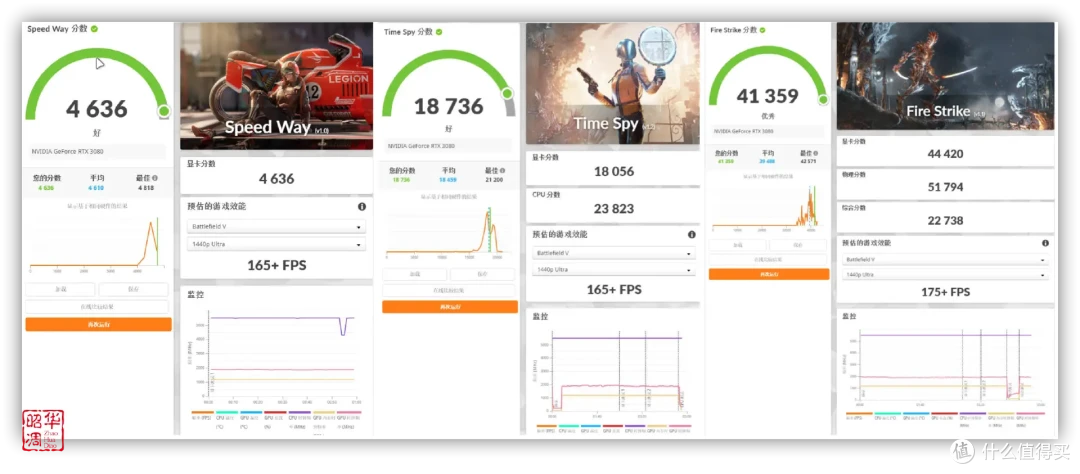
Task: Click the Time Spy monitoring line graph
Action: pyautogui.click(x=612, y=373)
